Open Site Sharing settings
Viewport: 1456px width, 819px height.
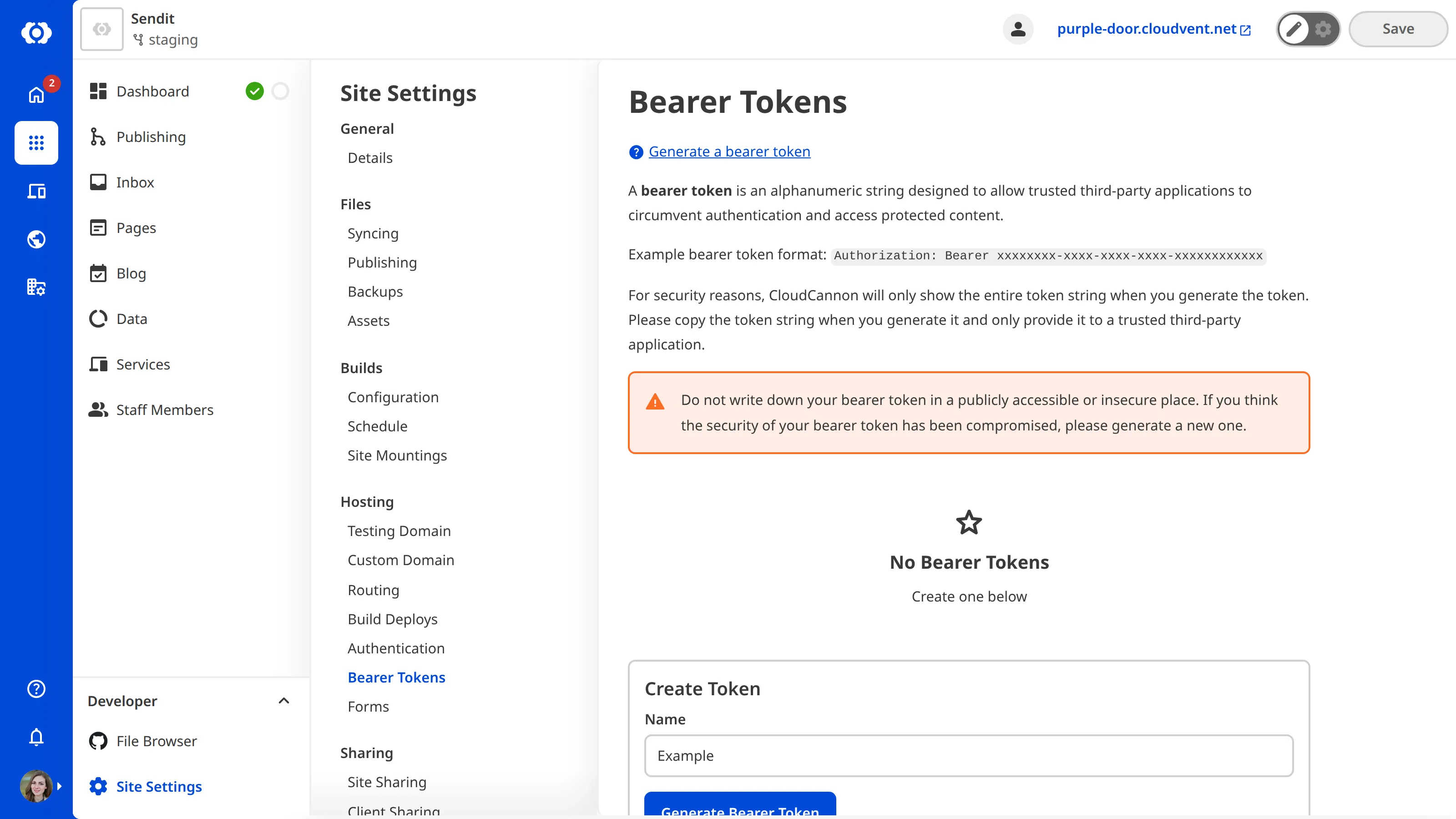[x=387, y=782]
